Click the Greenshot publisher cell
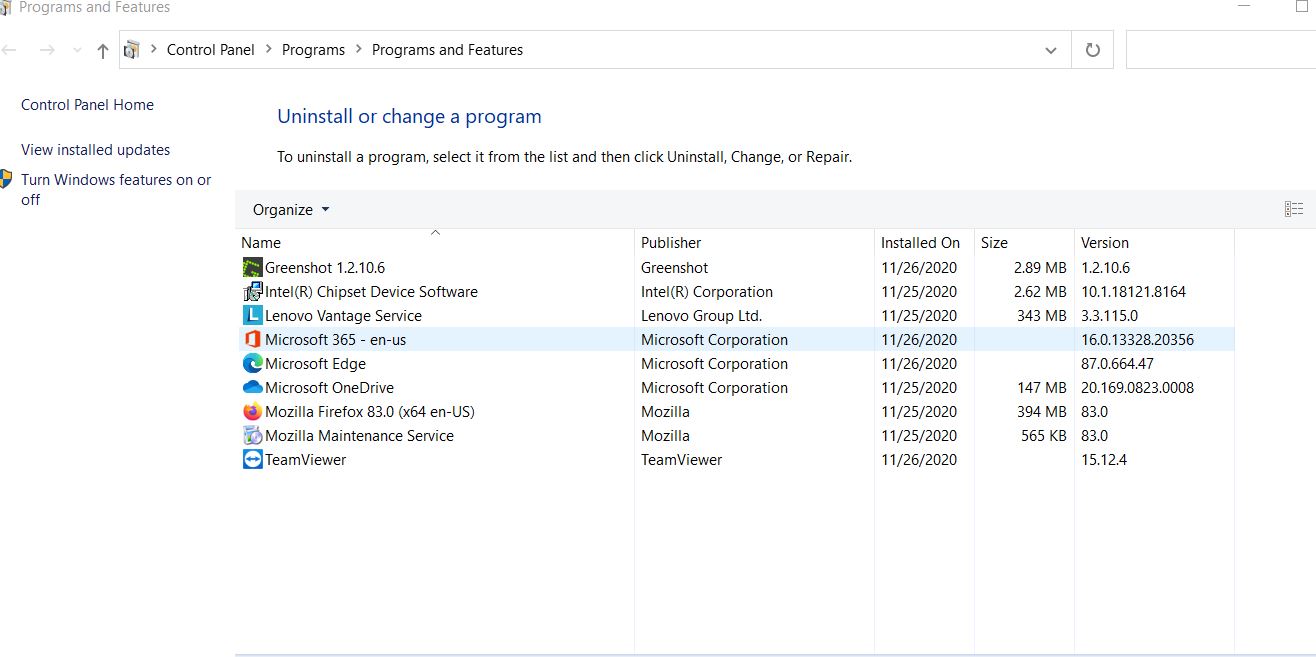The image size is (1316, 657). pos(674,267)
